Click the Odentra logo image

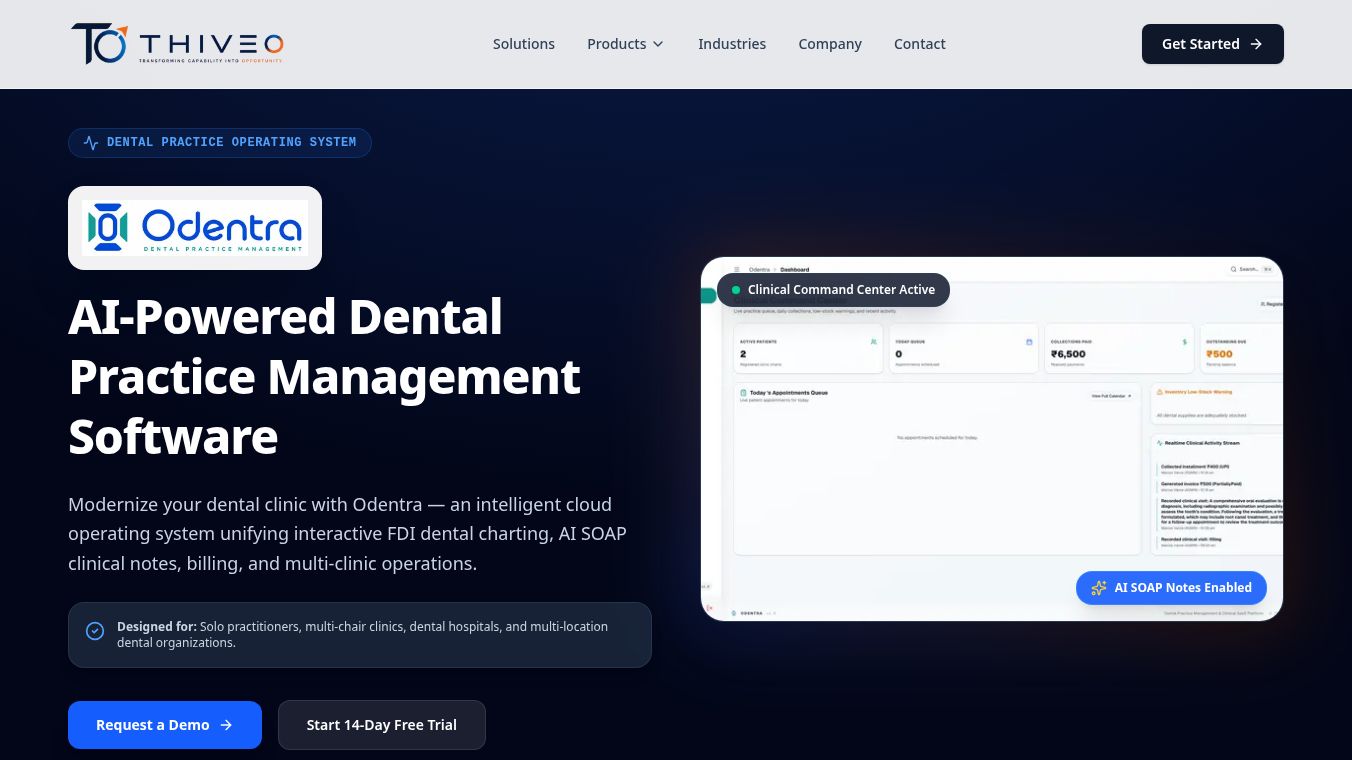click(x=195, y=228)
